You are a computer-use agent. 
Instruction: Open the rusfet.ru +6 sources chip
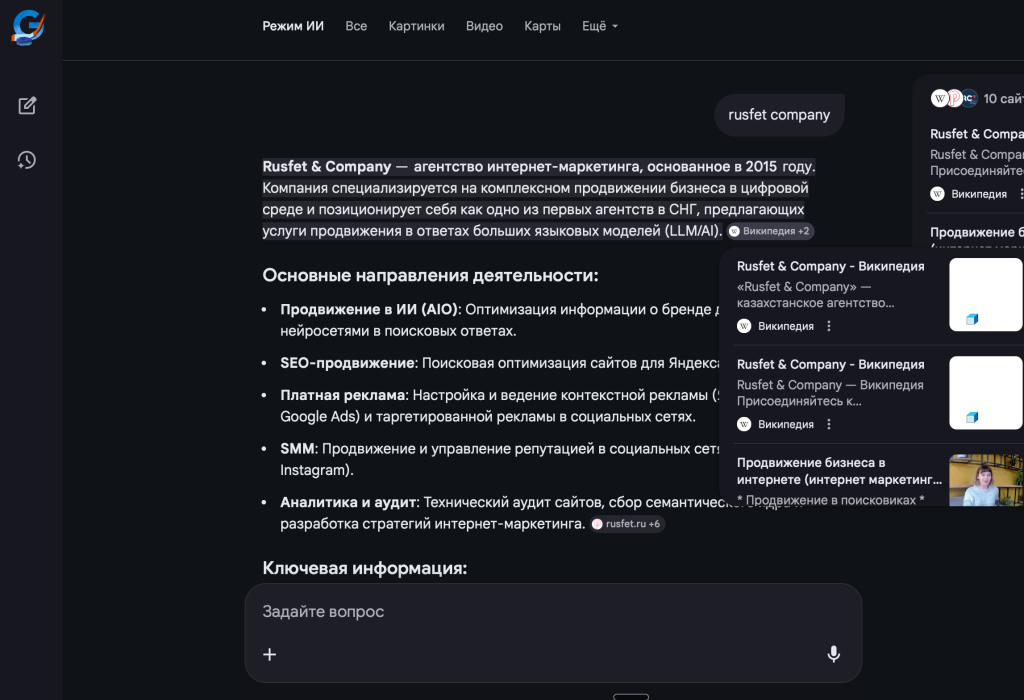pos(626,523)
